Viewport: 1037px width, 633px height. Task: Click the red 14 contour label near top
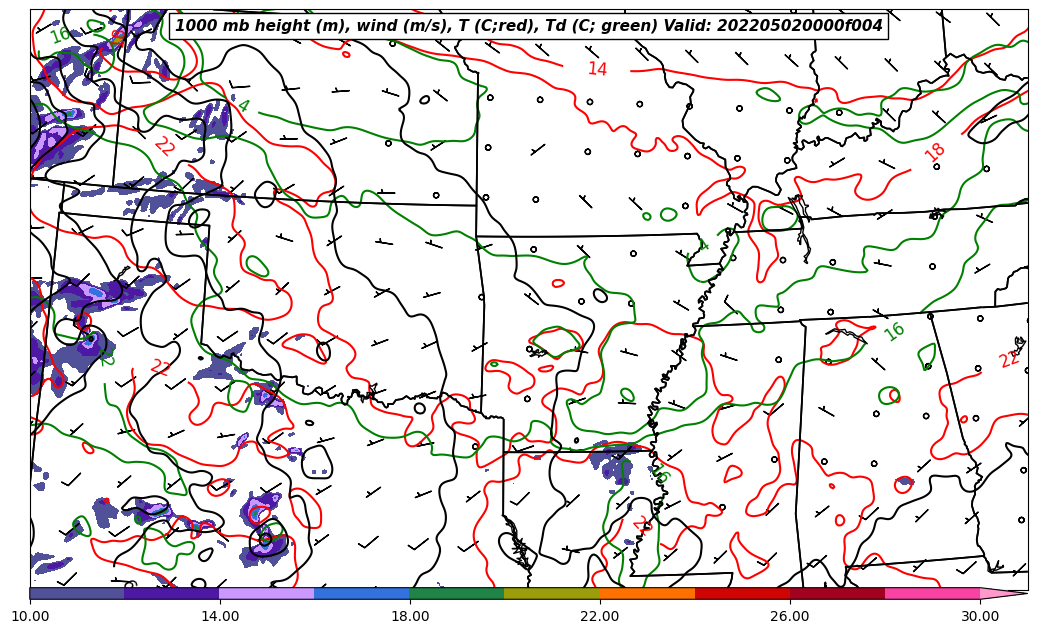(x=597, y=69)
